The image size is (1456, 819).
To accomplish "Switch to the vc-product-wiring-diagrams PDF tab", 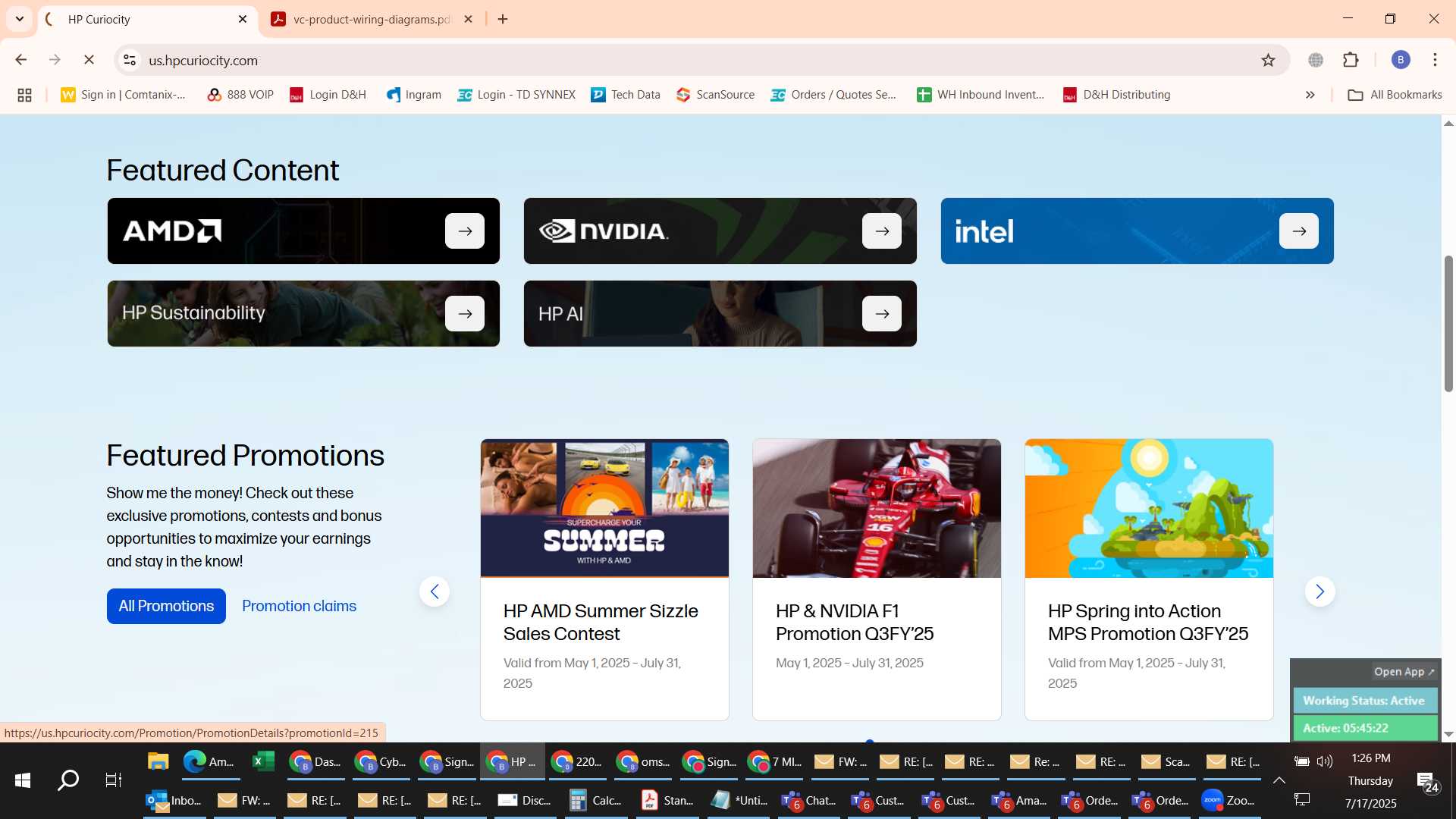I will click(x=372, y=20).
